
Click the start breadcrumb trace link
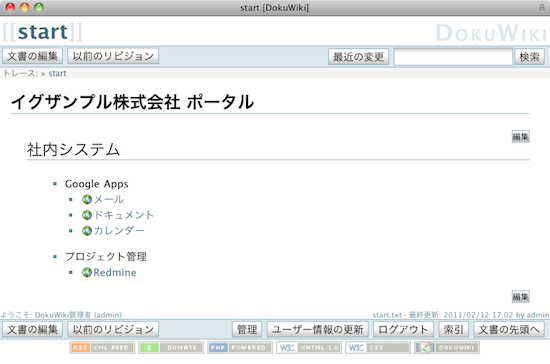[57, 73]
